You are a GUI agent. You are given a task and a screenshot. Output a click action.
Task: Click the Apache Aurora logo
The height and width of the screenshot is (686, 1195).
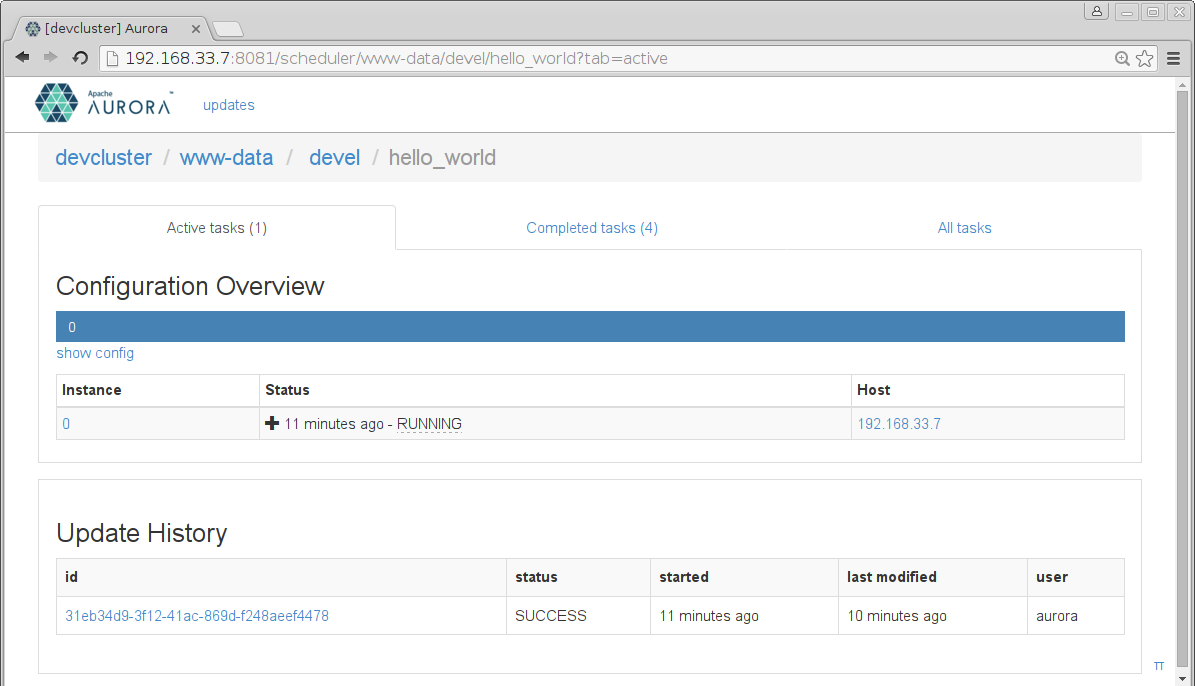pos(103,103)
